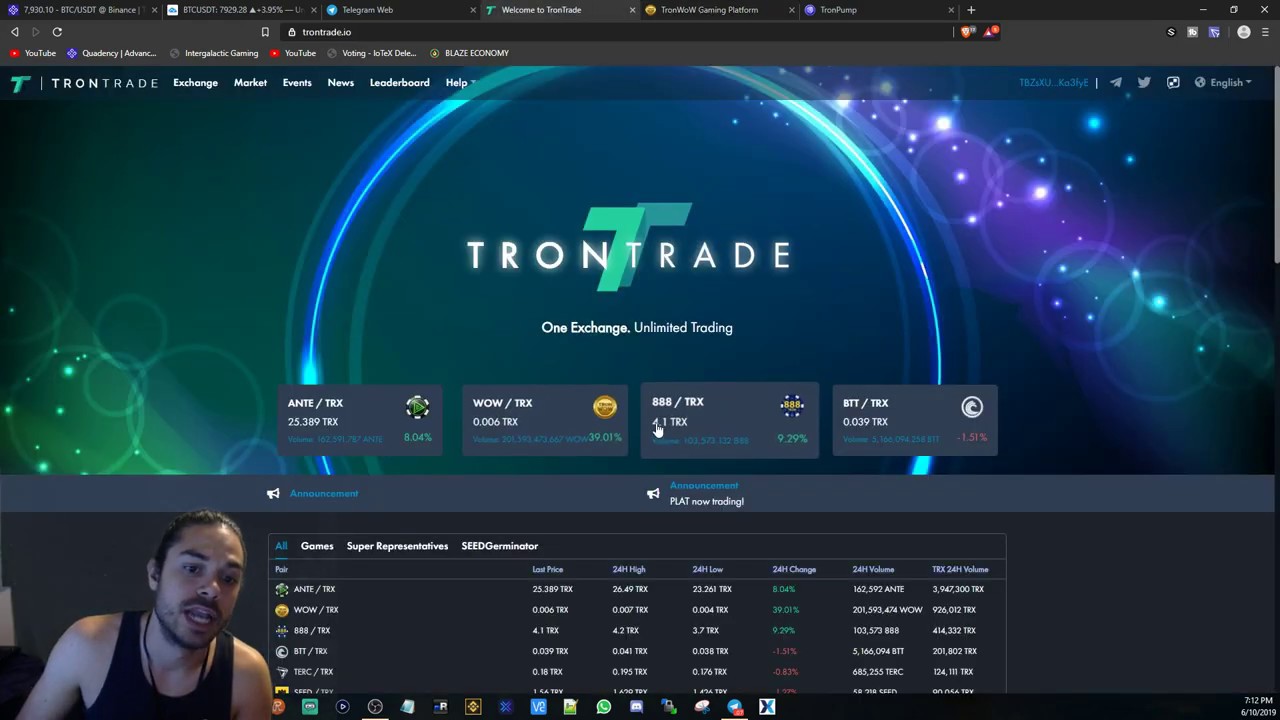This screenshot has width=1280, height=720.
Task: Click the TronLink browser extension icon
Action: tap(1214, 32)
